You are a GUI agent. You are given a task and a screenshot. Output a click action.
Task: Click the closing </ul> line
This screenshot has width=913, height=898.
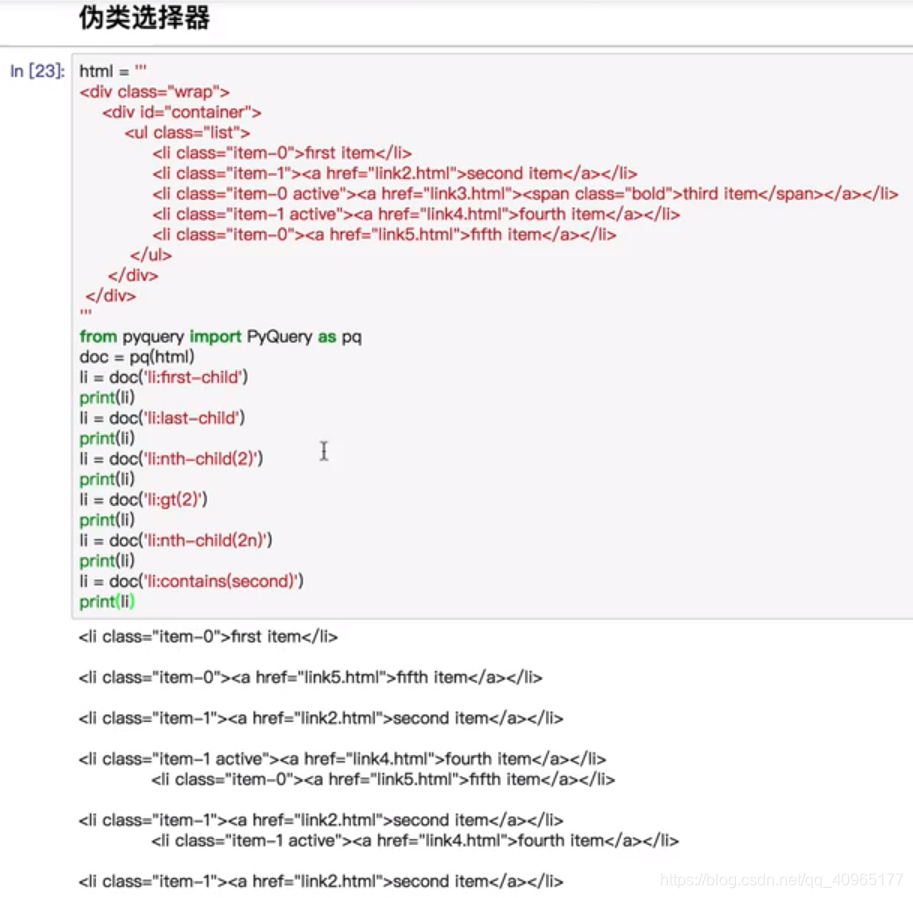click(x=151, y=255)
